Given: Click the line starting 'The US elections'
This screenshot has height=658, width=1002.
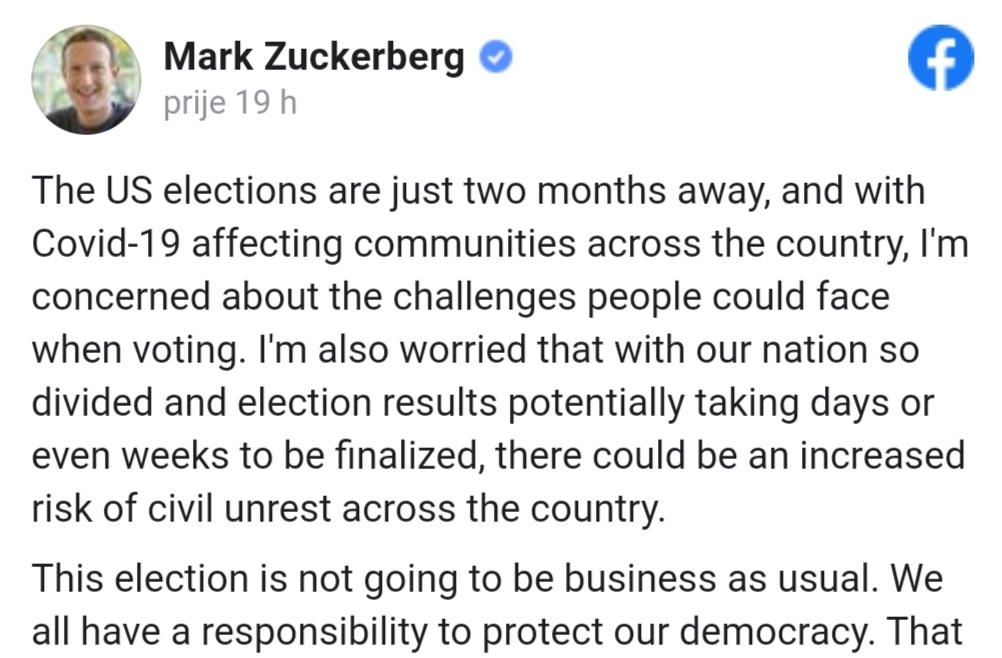Looking at the screenshot, I should point(478,191).
